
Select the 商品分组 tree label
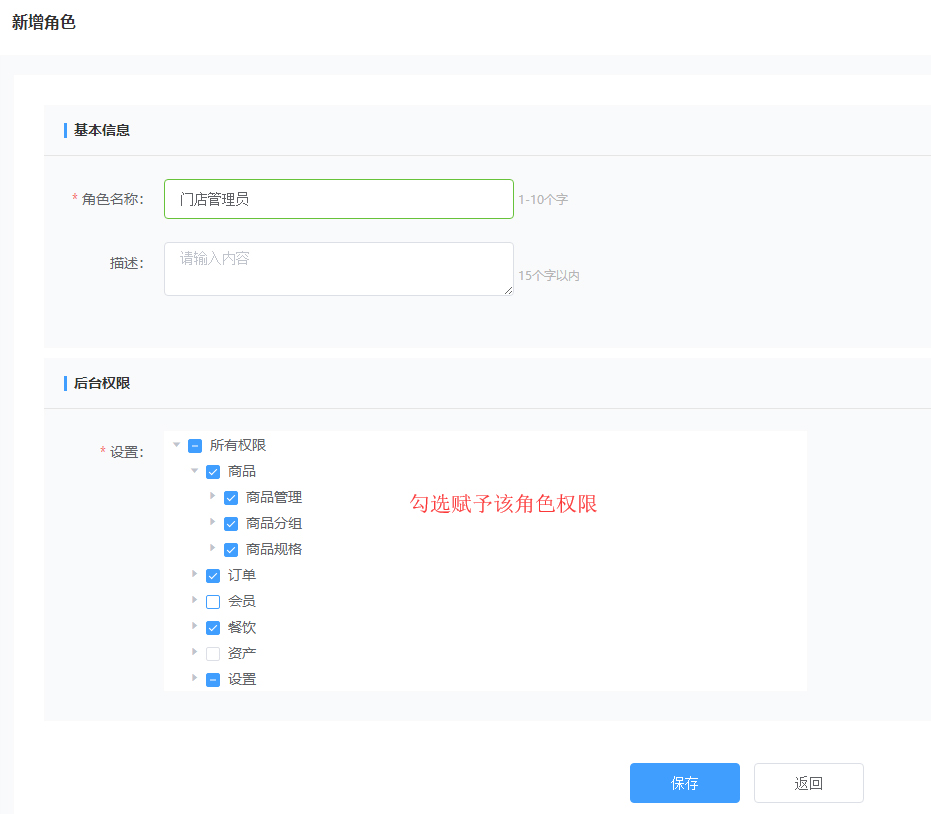point(274,523)
